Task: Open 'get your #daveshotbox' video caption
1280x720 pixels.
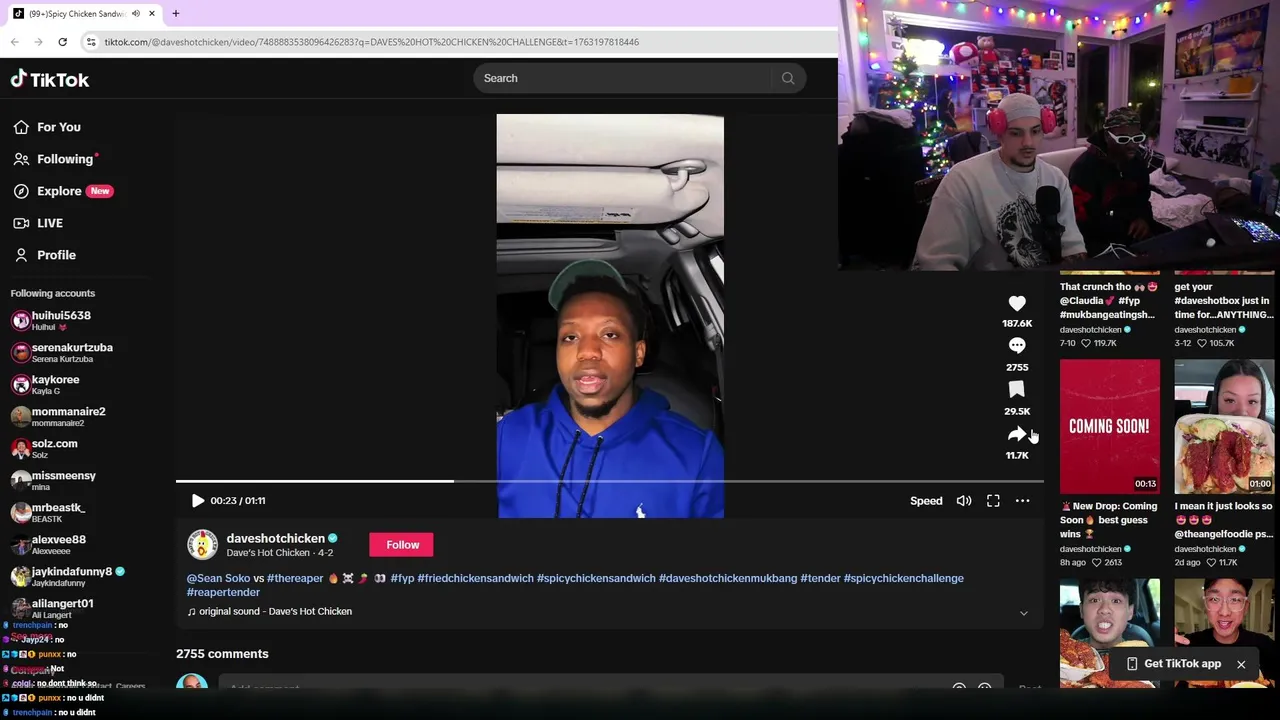Action: tap(1224, 300)
